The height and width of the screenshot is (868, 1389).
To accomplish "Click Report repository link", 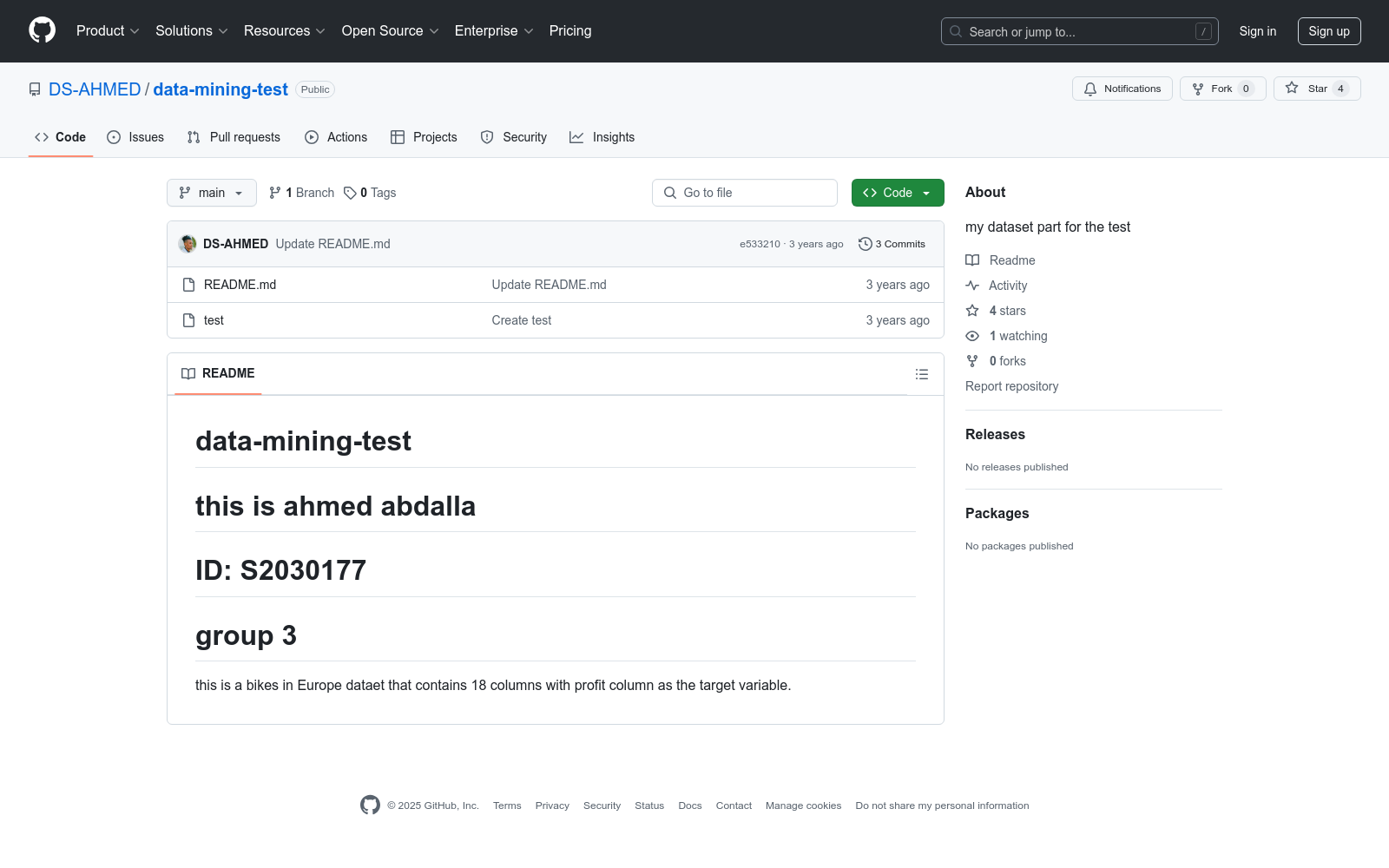I will tap(1011, 386).
